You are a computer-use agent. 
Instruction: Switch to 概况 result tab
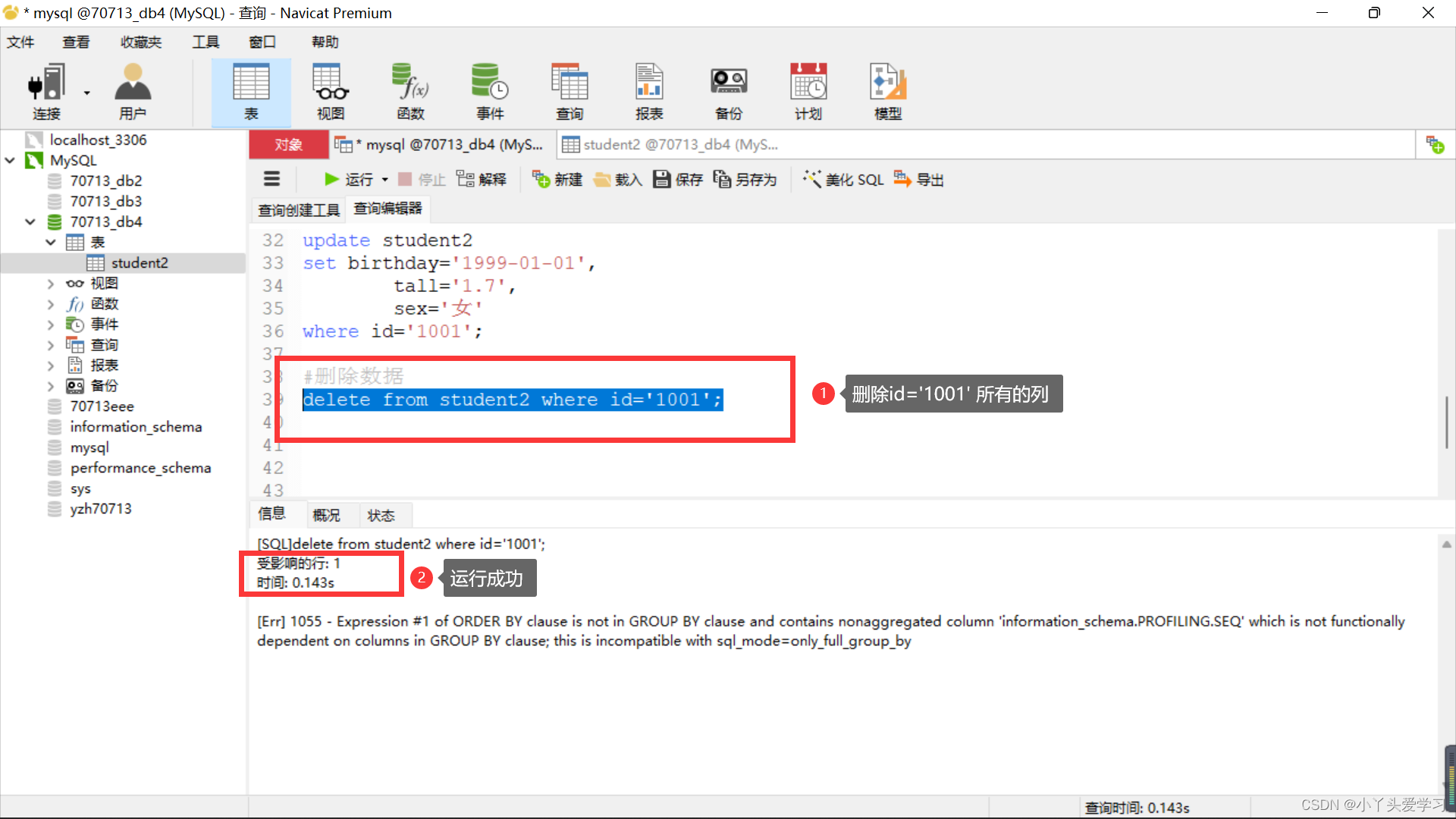(327, 516)
